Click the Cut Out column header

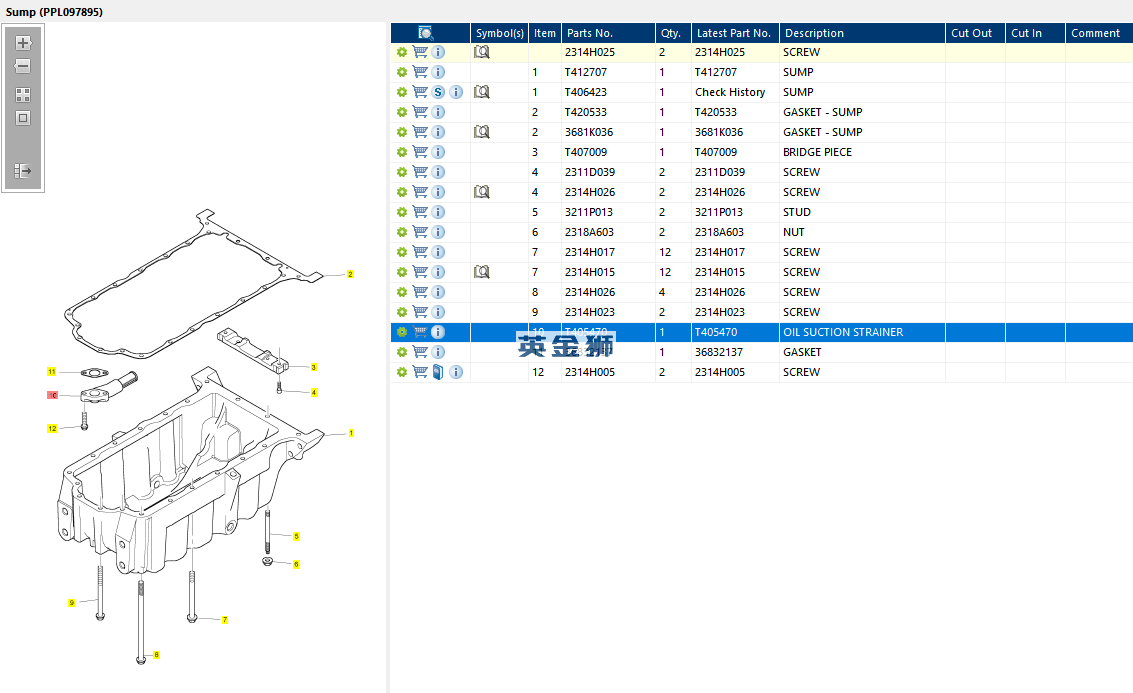pos(975,33)
